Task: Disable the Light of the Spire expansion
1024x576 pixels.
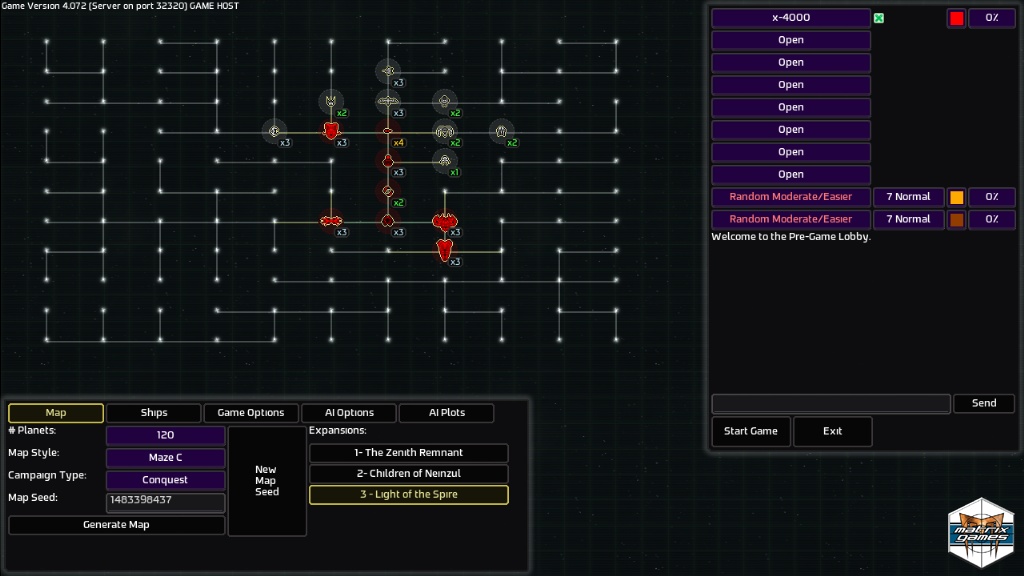Action: [409, 494]
